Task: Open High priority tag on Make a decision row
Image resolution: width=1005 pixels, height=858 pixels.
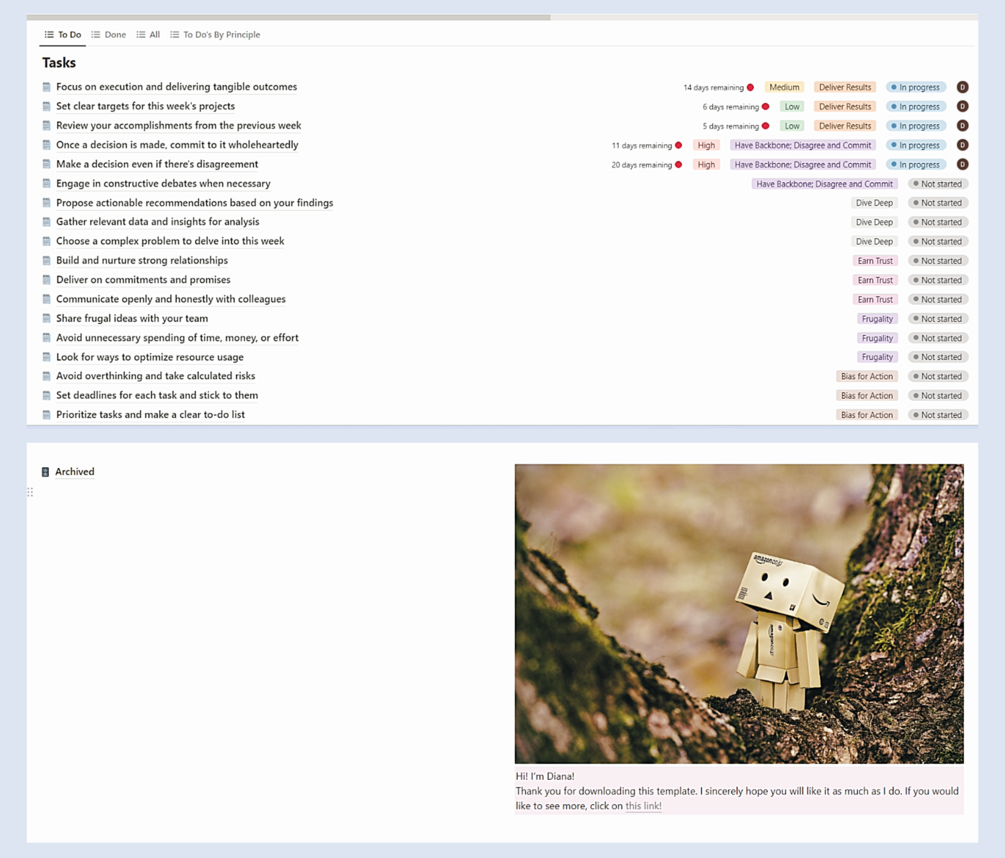Action: coord(706,165)
